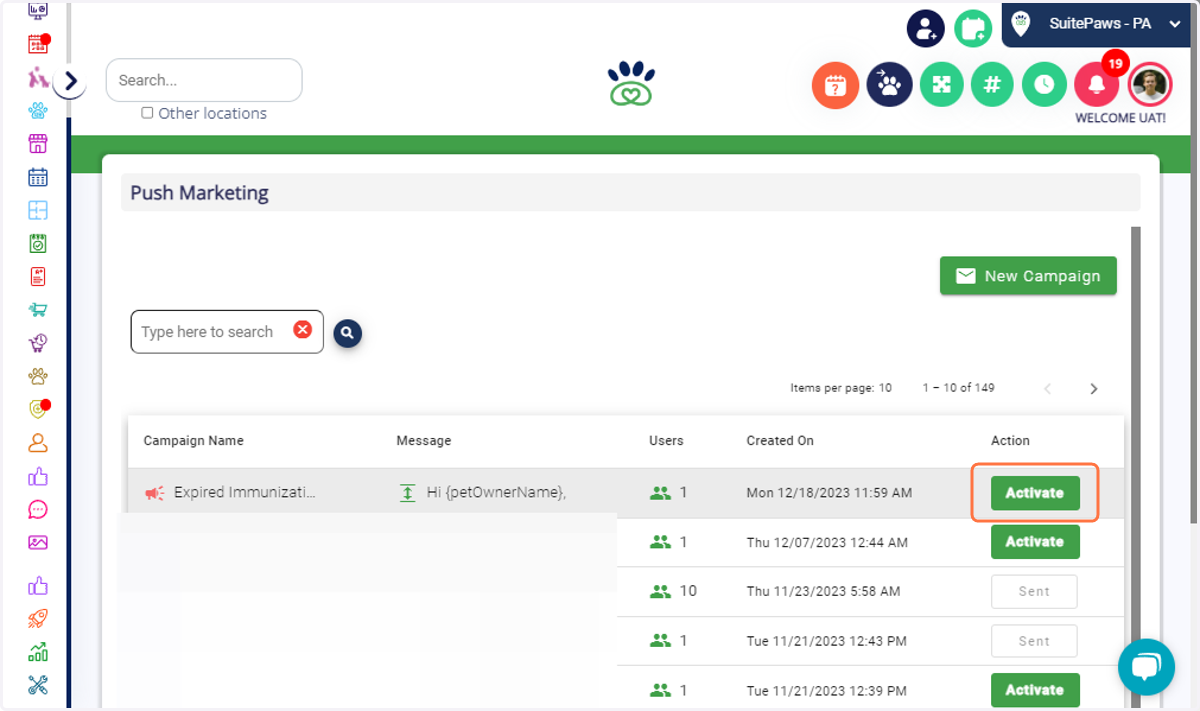Click the Type here to search field
This screenshot has height=711, width=1200.
pos(227,331)
